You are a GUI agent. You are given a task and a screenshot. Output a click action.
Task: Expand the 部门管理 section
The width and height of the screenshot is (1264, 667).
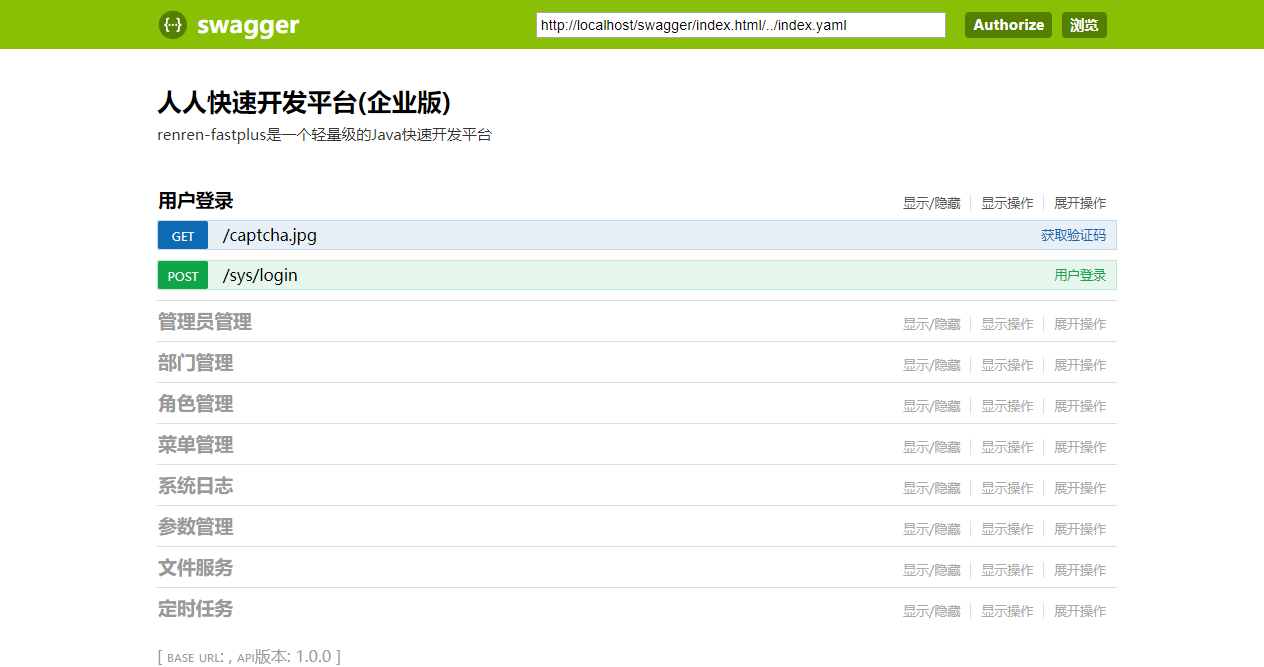point(195,363)
